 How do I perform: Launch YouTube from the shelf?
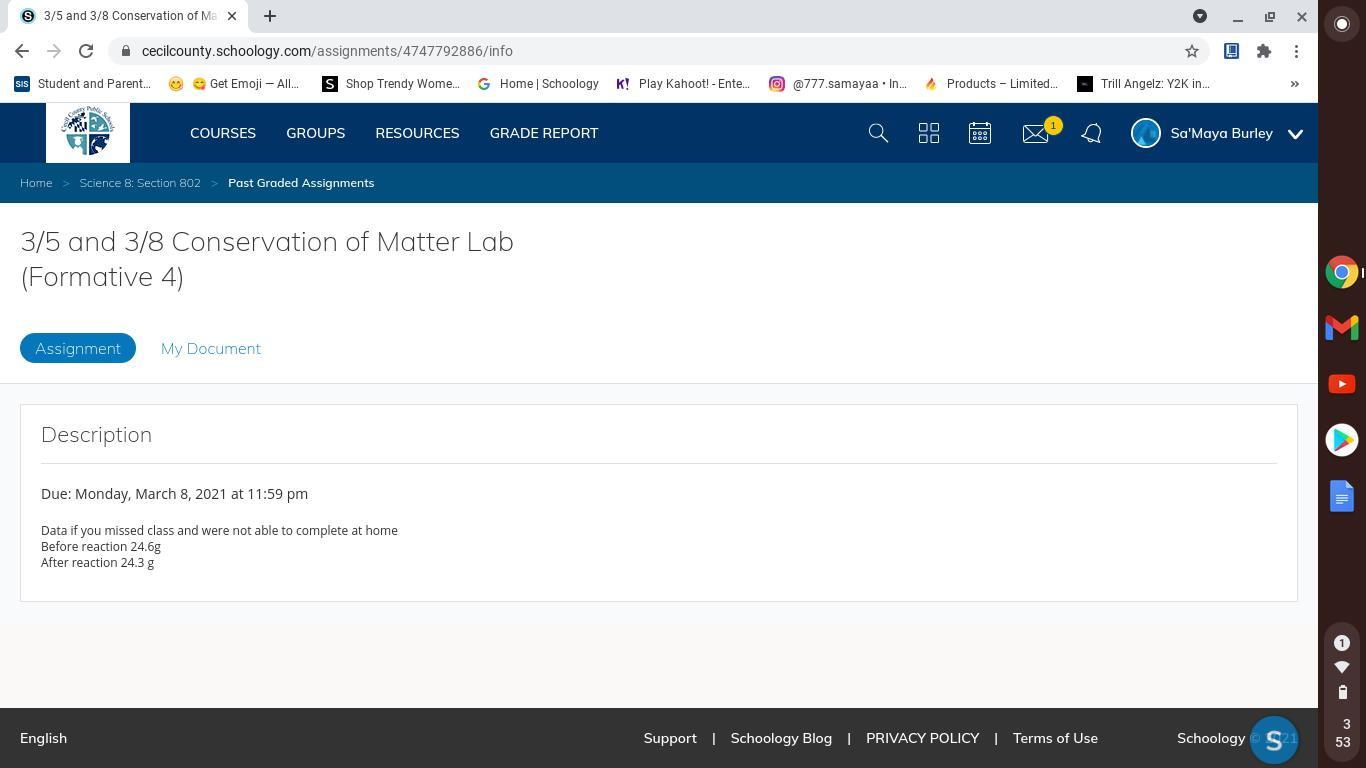tap(1342, 384)
